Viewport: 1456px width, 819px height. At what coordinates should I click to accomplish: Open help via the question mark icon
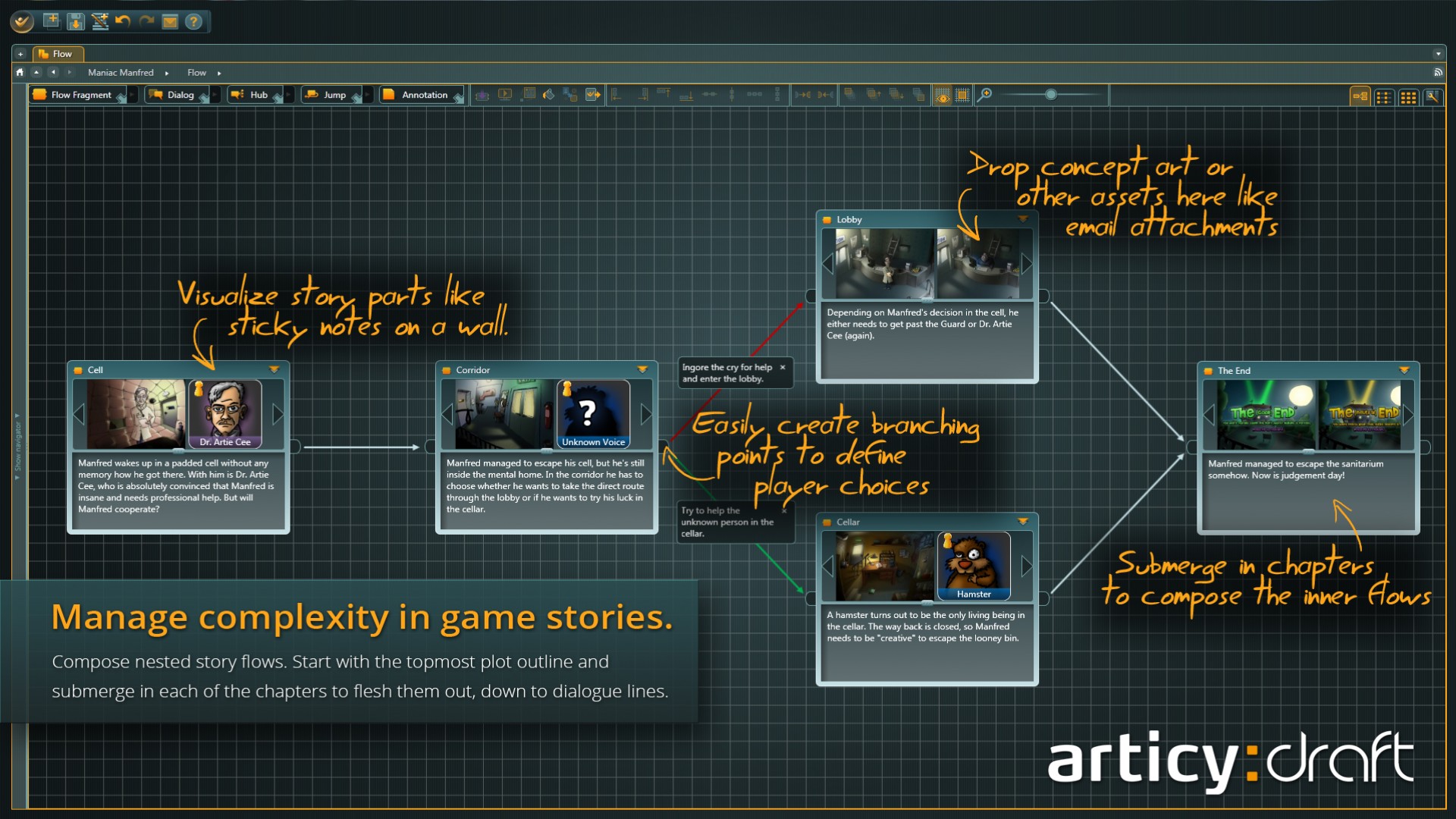194,21
